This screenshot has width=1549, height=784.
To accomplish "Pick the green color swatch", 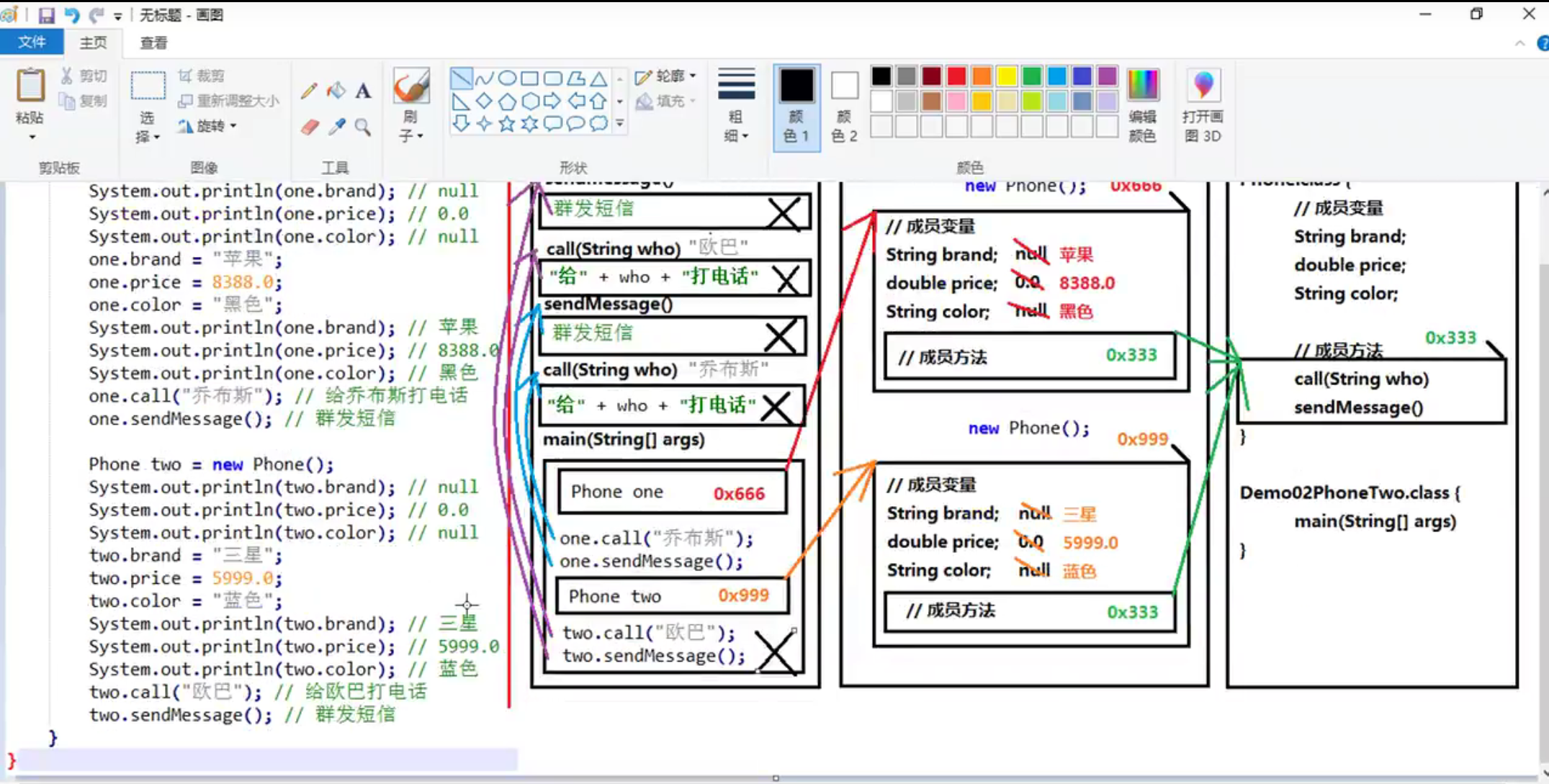I will click(x=1031, y=76).
